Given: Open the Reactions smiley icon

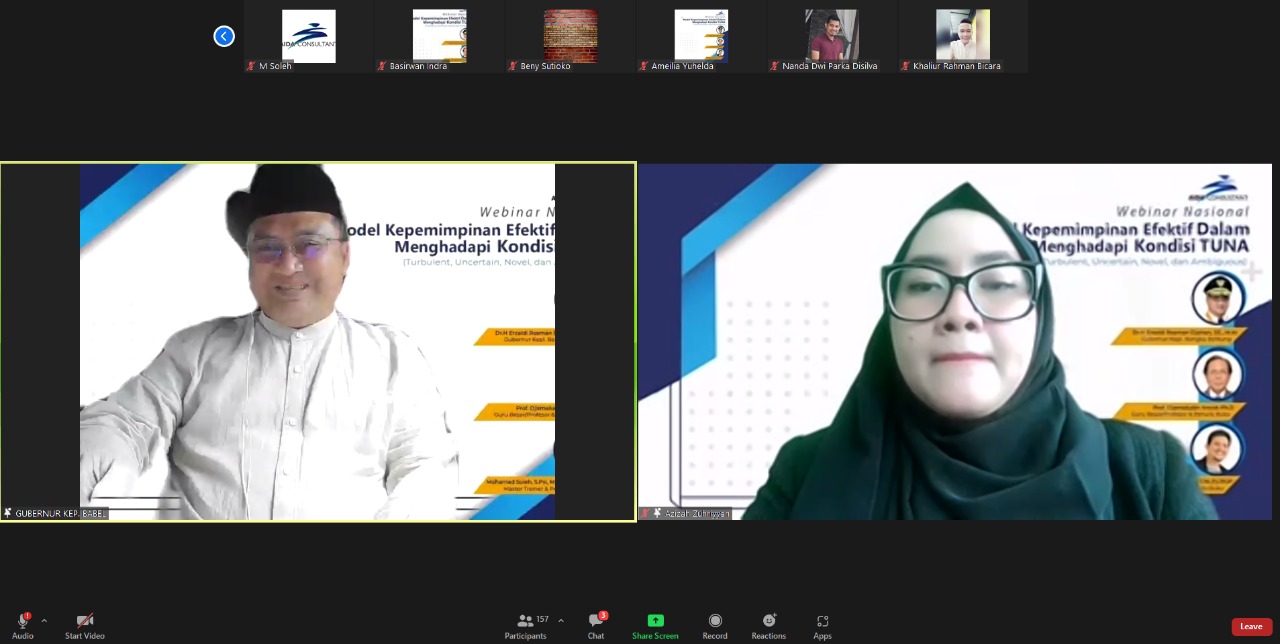Looking at the screenshot, I should (769, 620).
